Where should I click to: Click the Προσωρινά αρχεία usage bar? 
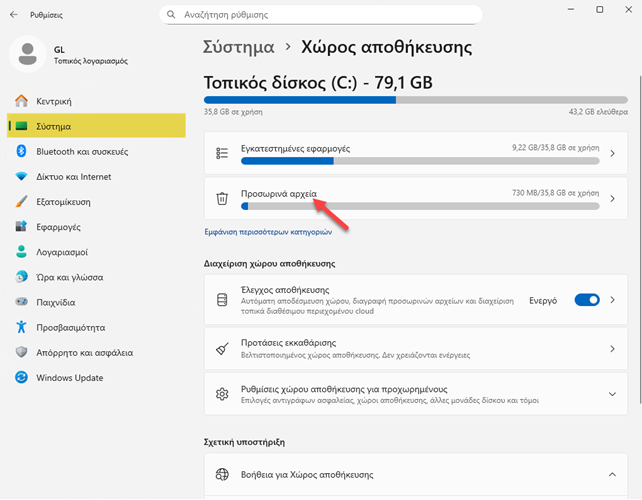(x=420, y=206)
